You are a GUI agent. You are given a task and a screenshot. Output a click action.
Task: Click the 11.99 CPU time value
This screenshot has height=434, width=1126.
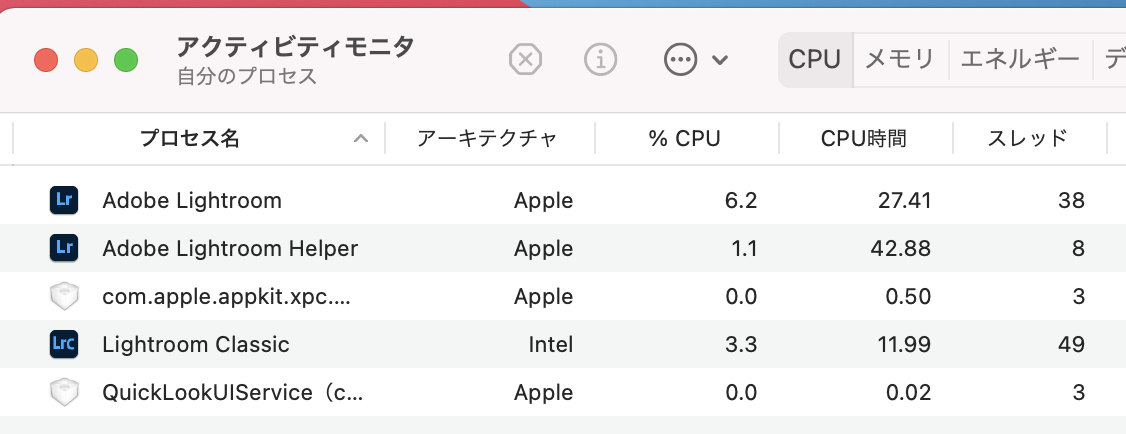(906, 345)
